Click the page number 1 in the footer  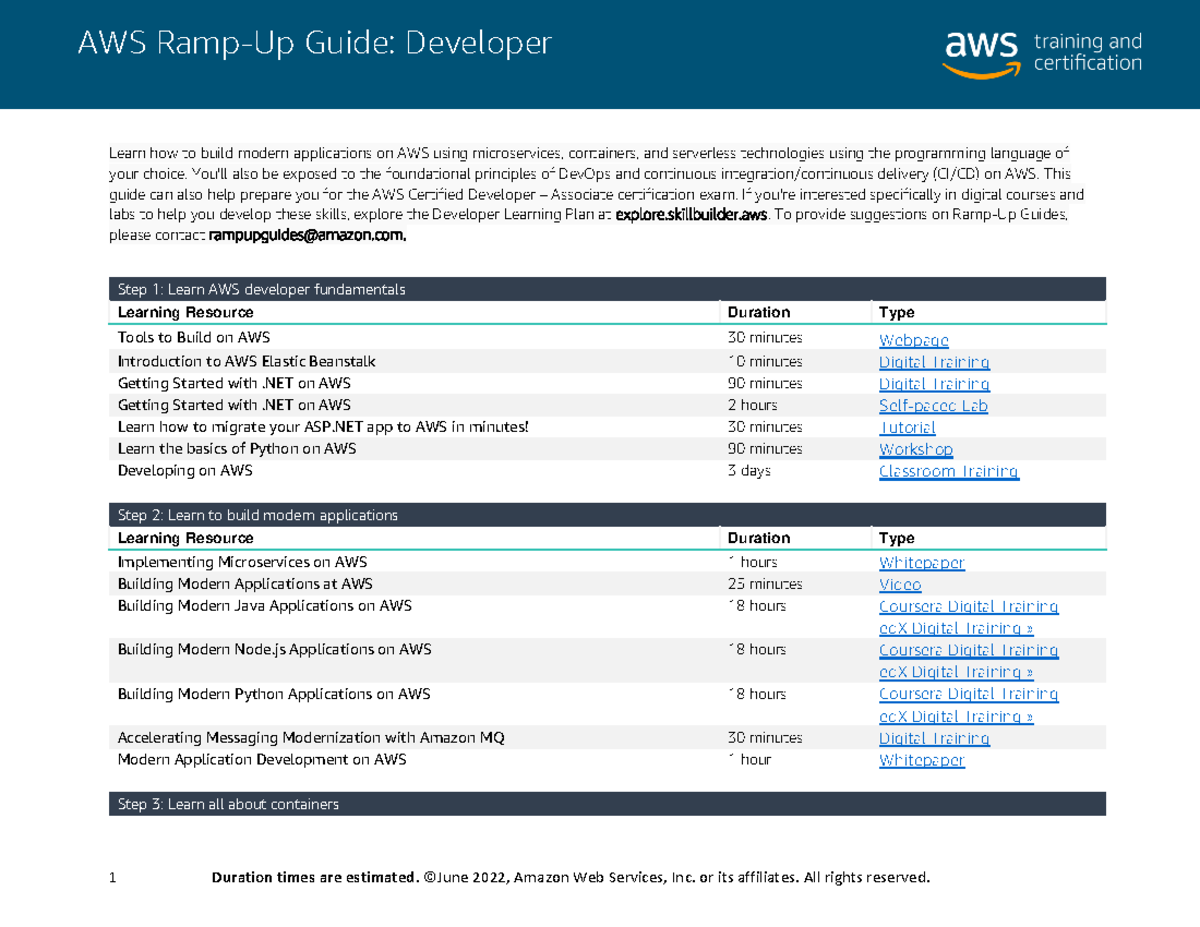coord(110,876)
